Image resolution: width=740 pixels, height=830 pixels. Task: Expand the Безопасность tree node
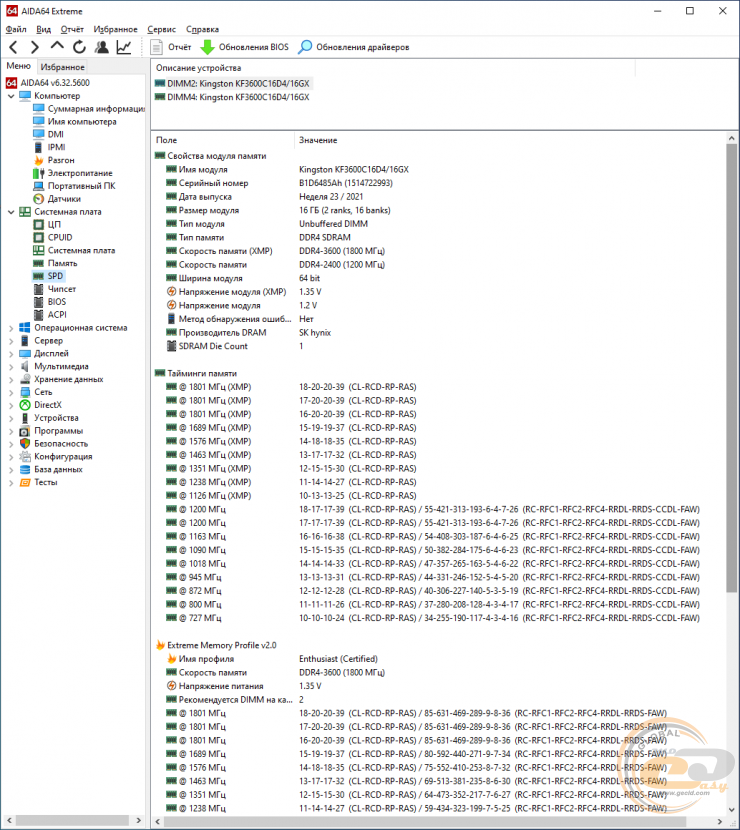tap(11, 444)
